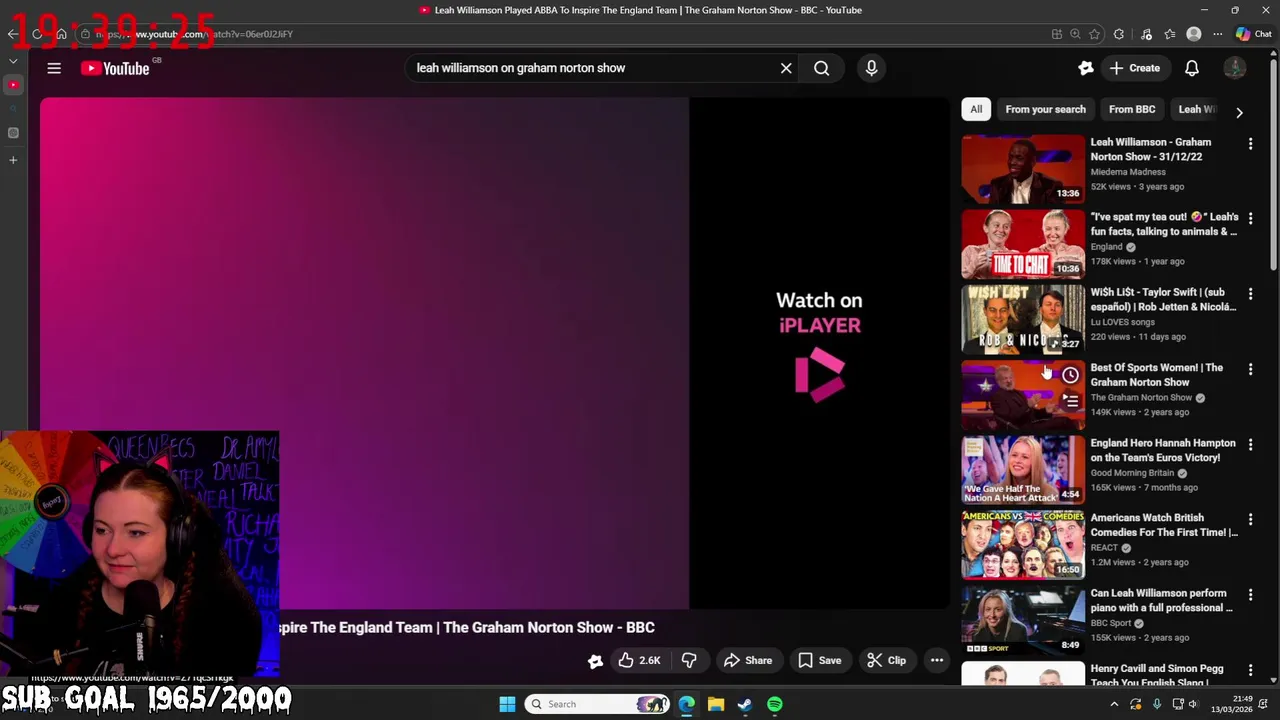Play the video via iPlayer play logo

point(820,375)
